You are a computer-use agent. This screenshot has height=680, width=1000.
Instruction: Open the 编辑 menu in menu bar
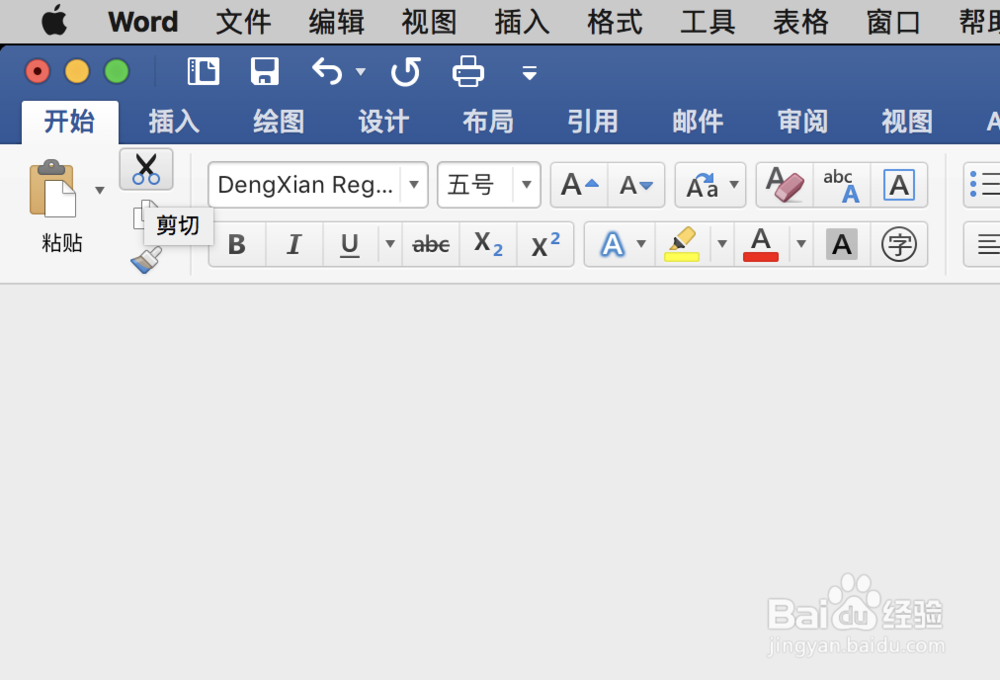point(336,22)
